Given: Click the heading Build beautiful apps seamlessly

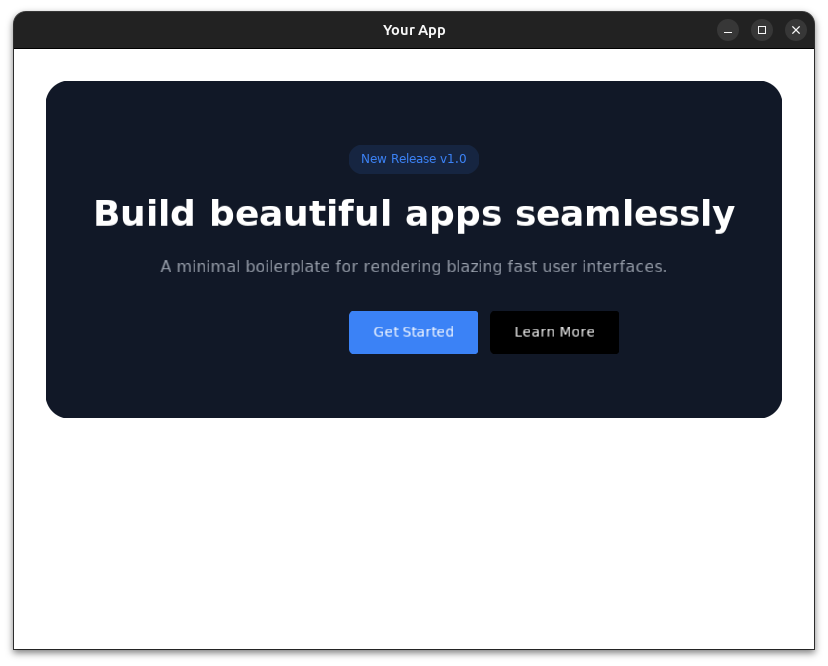Looking at the screenshot, I should click(x=414, y=214).
